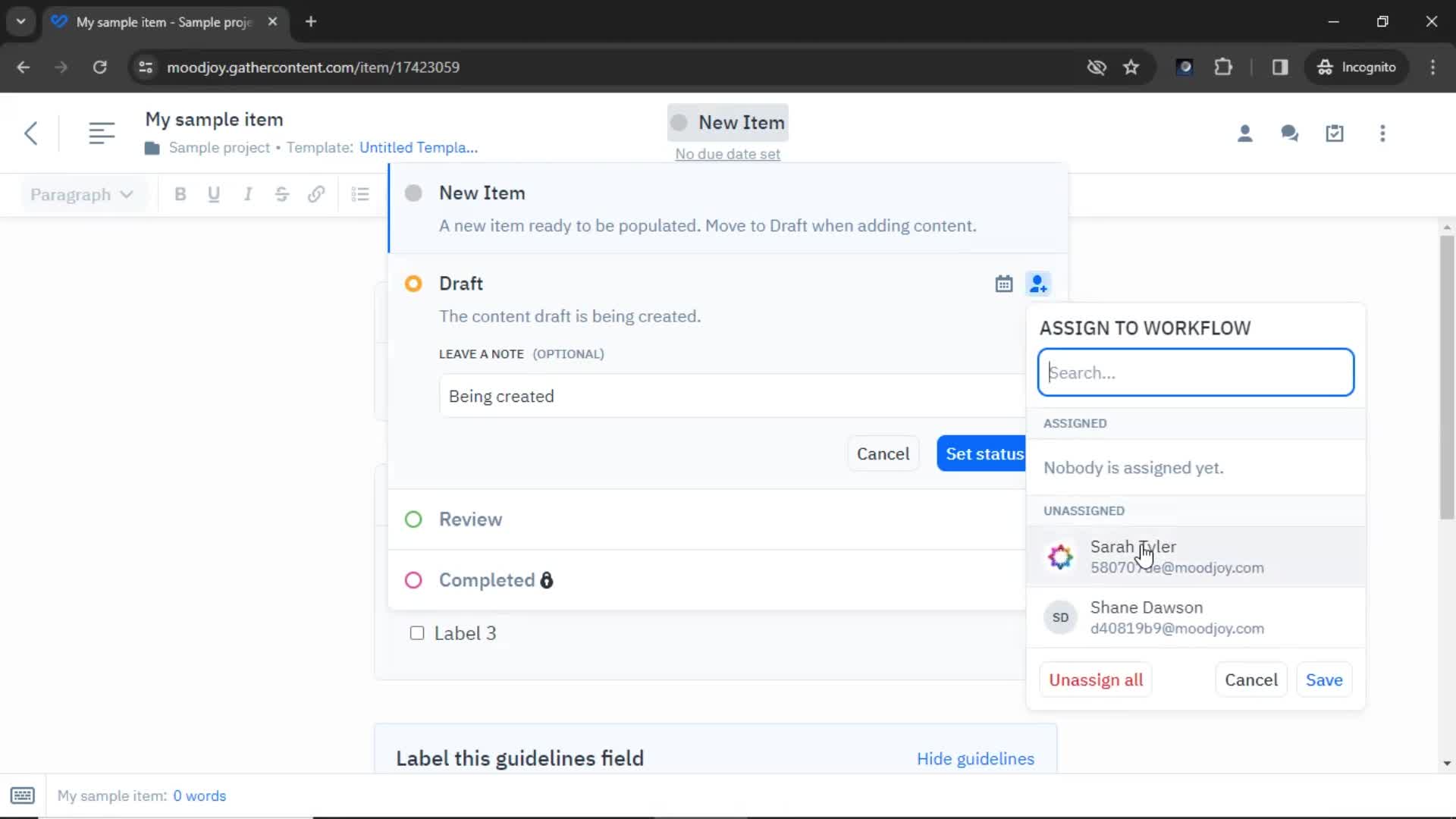Open the Completed status lock info
The height and width of the screenshot is (819, 1456).
tap(547, 580)
